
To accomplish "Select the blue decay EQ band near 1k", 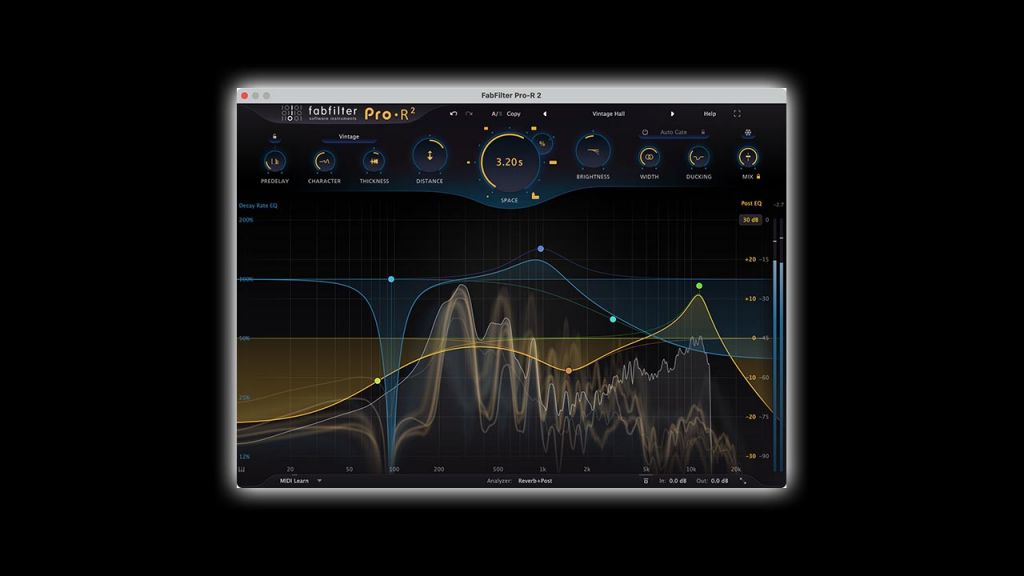I will tap(541, 249).
